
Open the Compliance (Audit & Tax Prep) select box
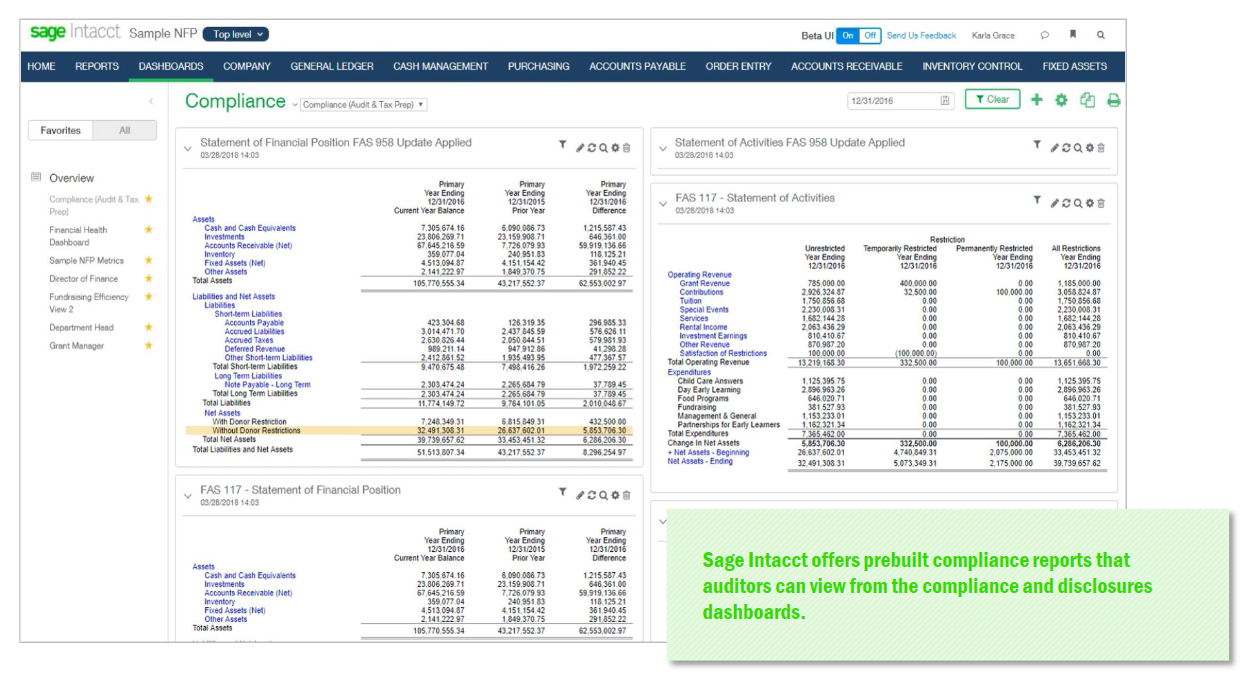pyautogui.click(x=364, y=104)
